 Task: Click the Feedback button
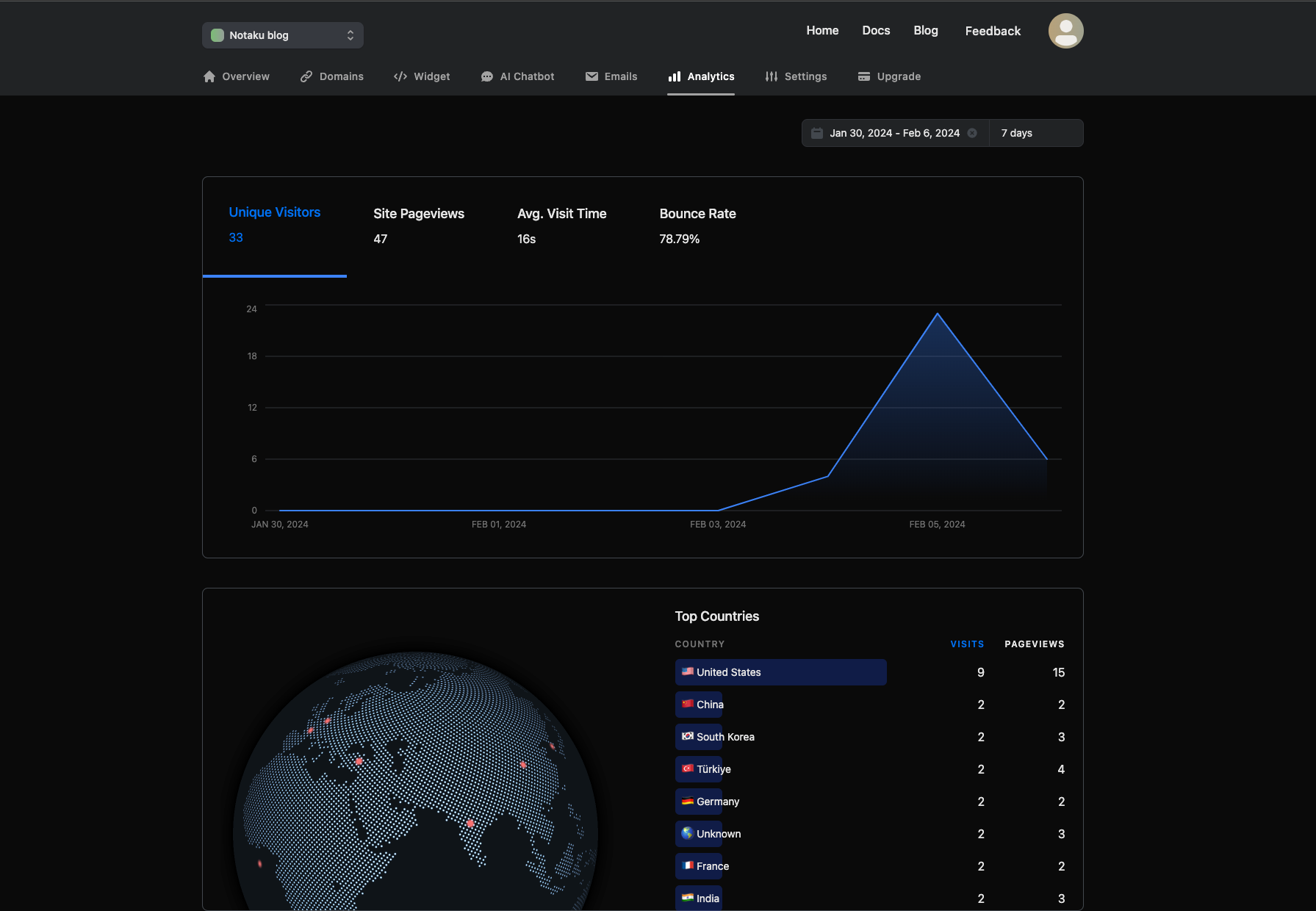point(993,31)
